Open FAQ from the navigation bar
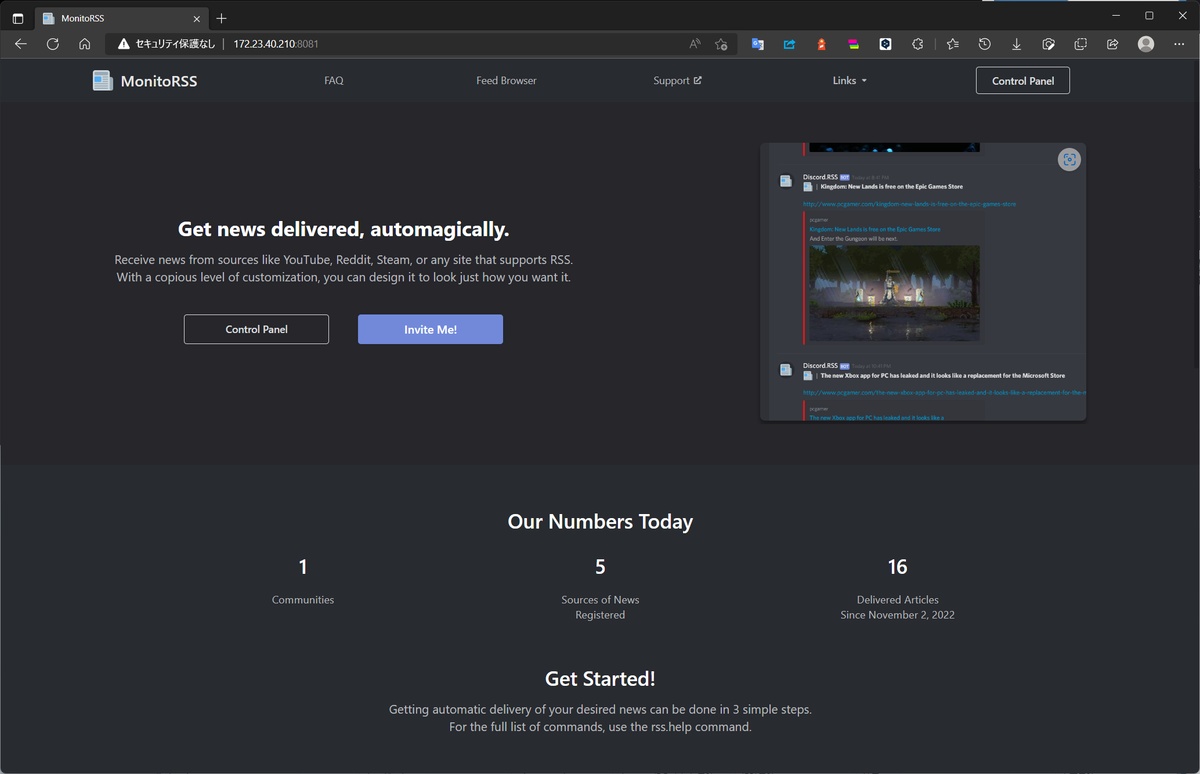The width and height of the screenshot is (1200, 774). click(x=334, y=81)
